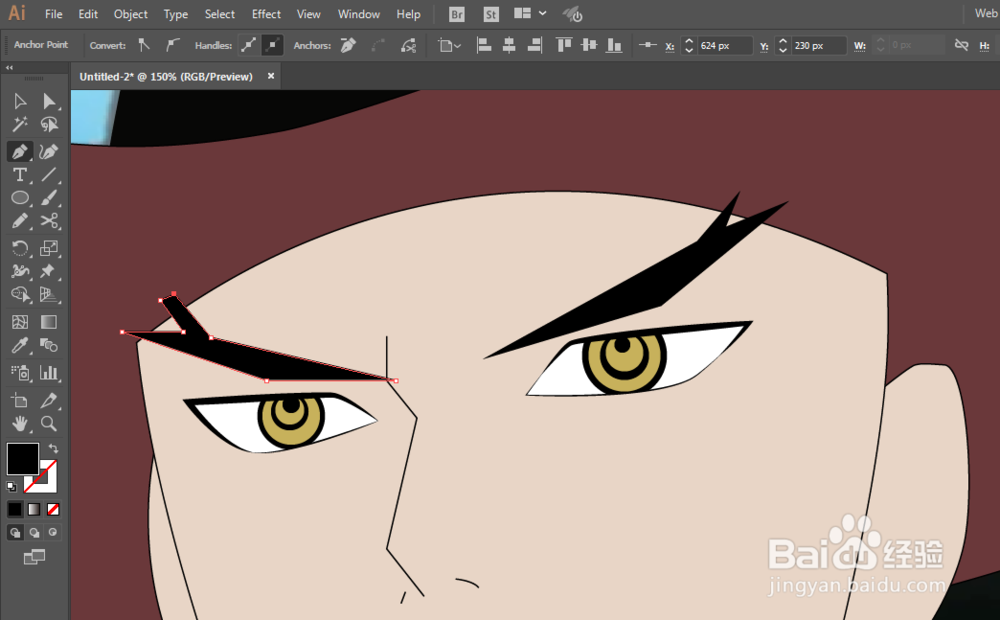
Task: Open the Type menu
Action: coord(175,14)
